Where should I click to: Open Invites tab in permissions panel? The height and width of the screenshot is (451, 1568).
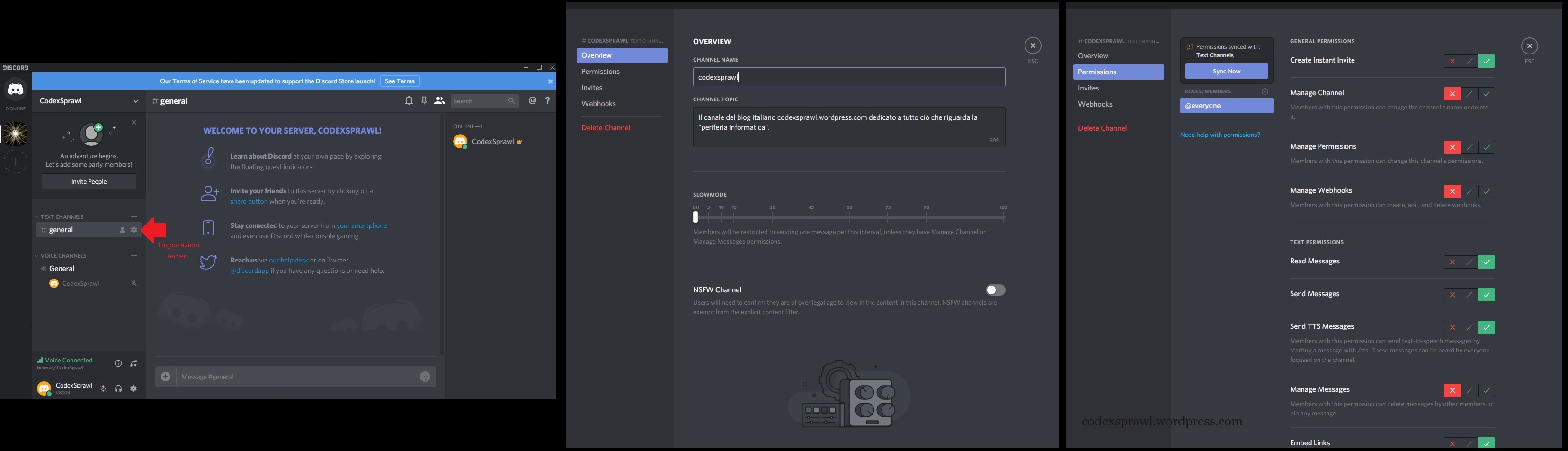click(x=1118, y=89)
